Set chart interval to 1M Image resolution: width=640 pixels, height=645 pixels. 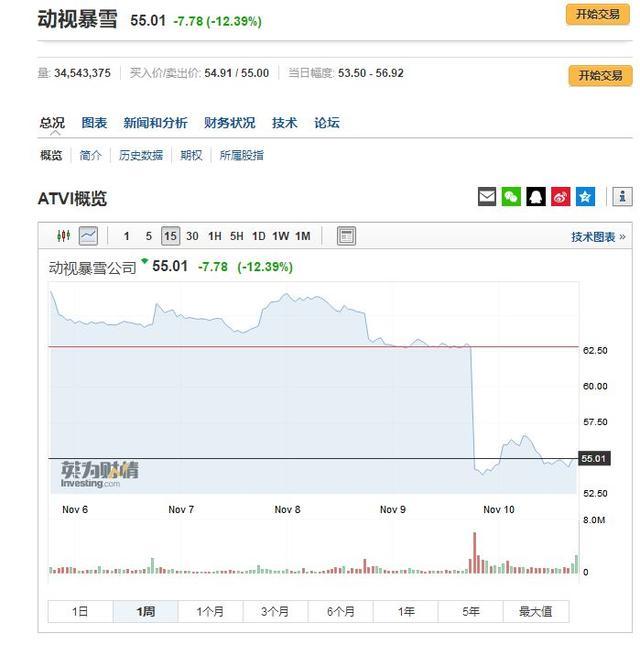303,236
